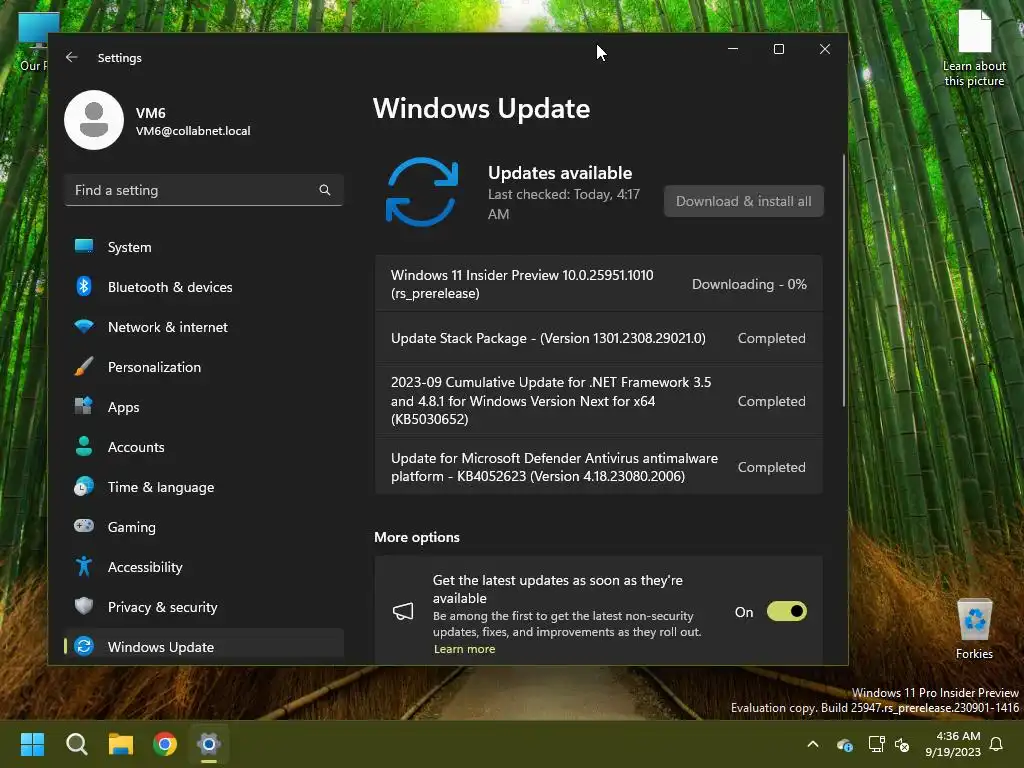Select Update Stack Package row
This screenshot has width=1024, height=768.
pos(599,338)
